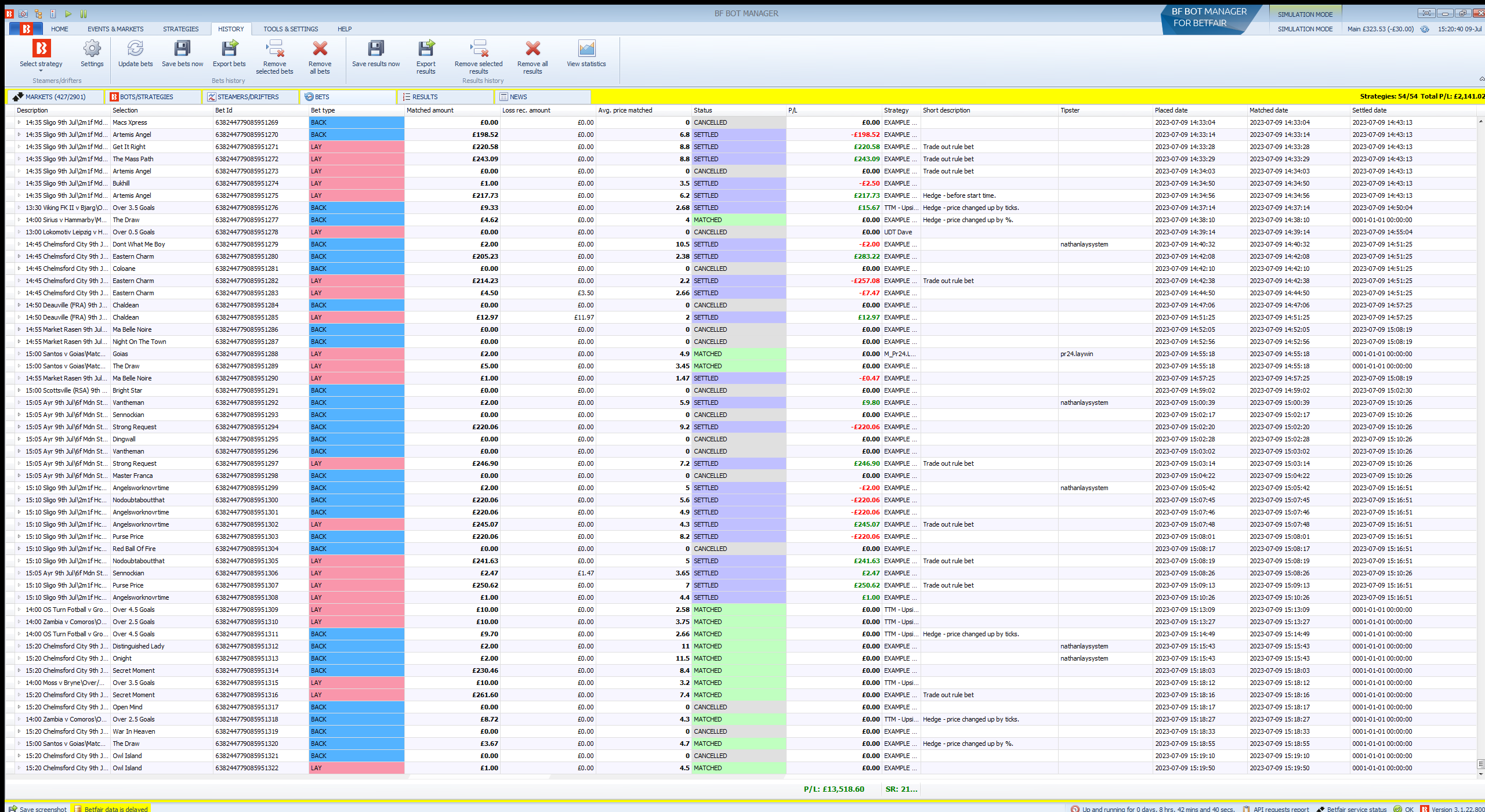Switch to the RESULTS tab
The height and width of the screenshot is (812, 1485).
coord(445,97)
